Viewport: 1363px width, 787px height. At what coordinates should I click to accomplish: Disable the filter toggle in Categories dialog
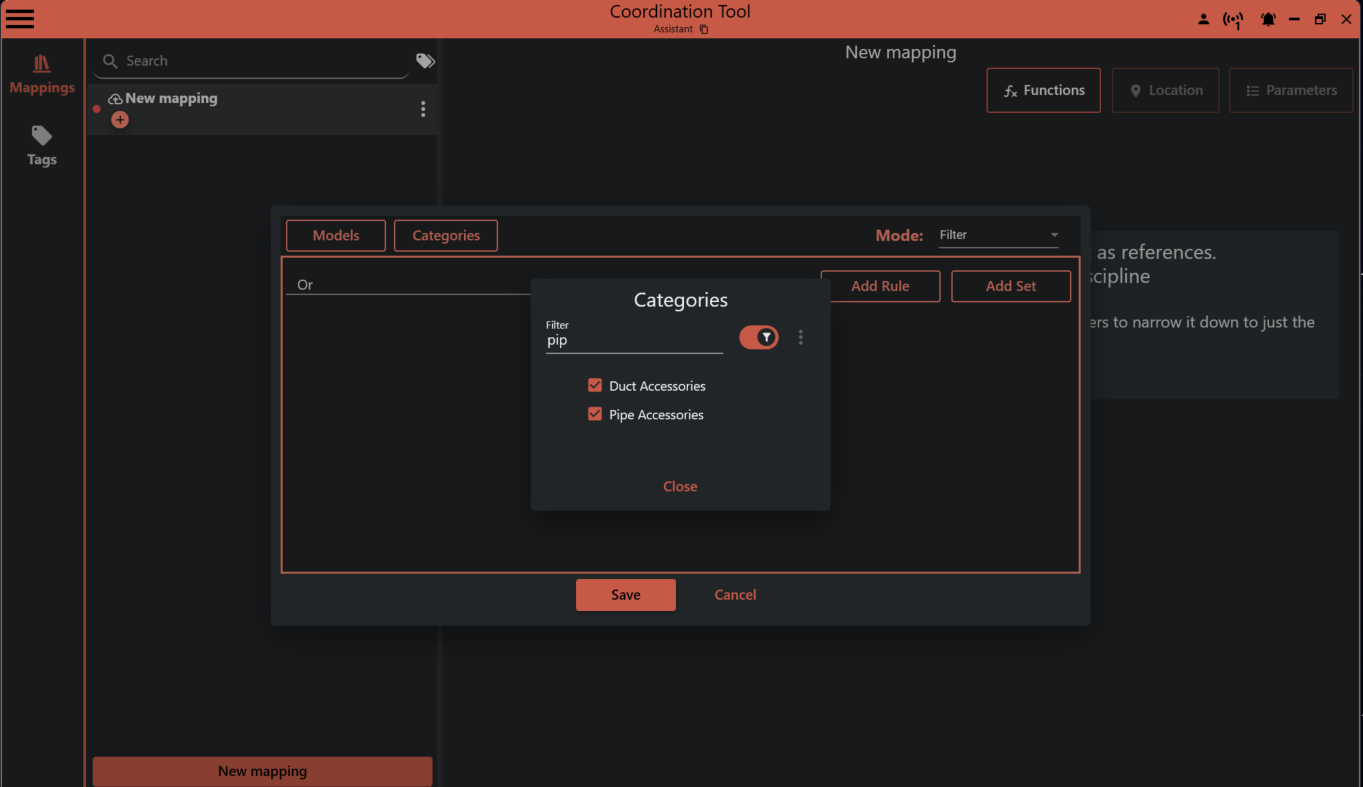758,337
